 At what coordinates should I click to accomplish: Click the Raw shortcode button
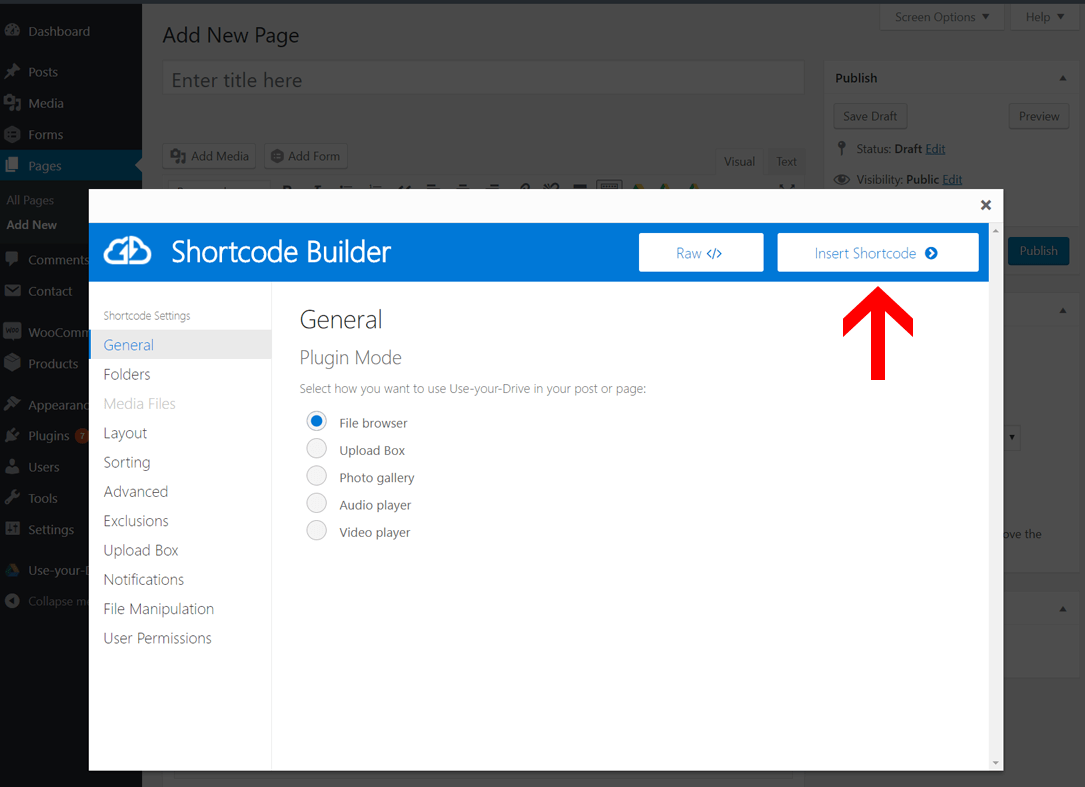[x=701, y=253]
